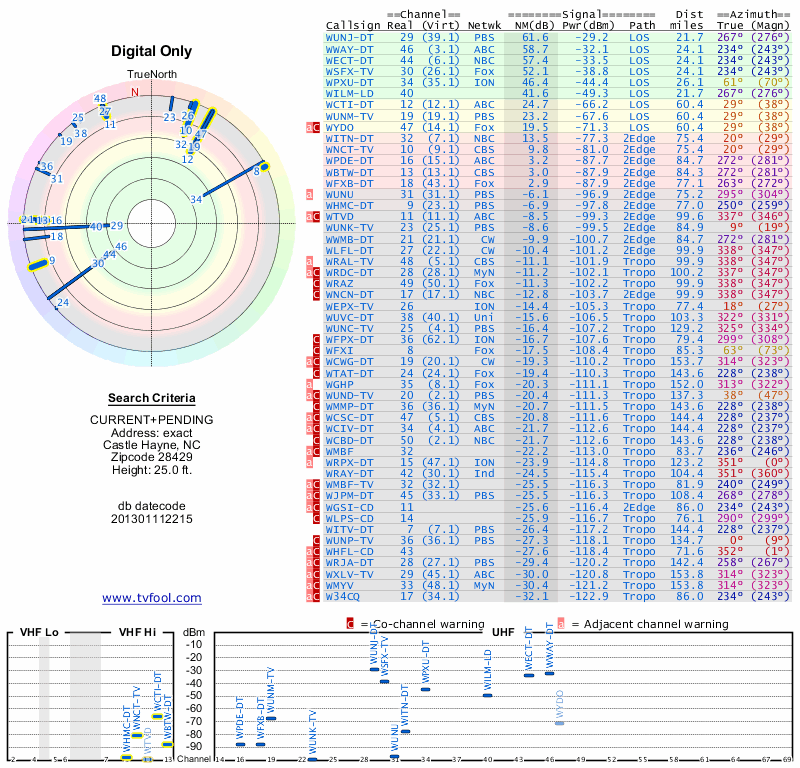
Task: Select the WTVD callsign in the table
Action: tap(339, 217)
